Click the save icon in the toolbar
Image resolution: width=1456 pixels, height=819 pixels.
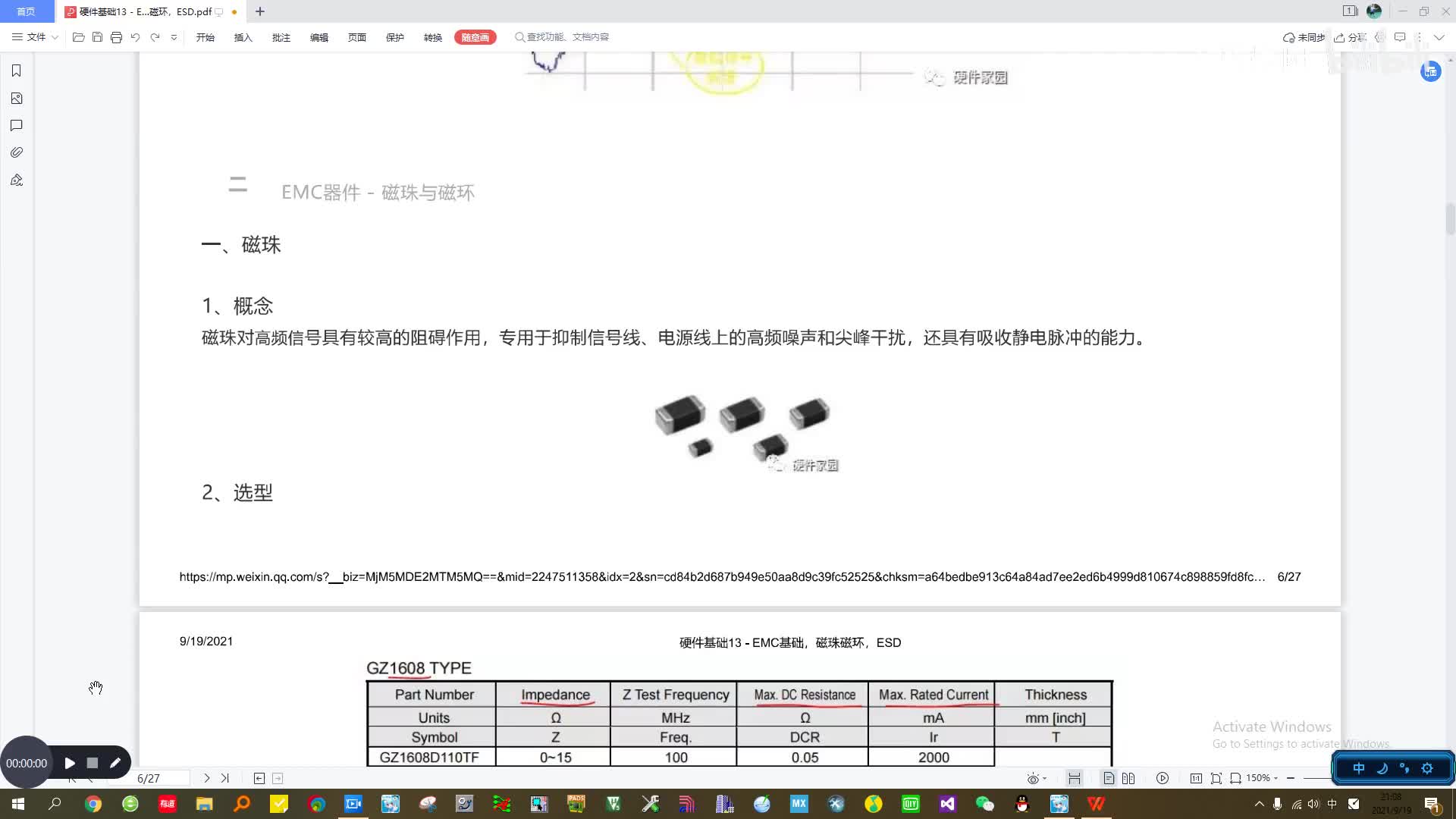click(97, 37)
